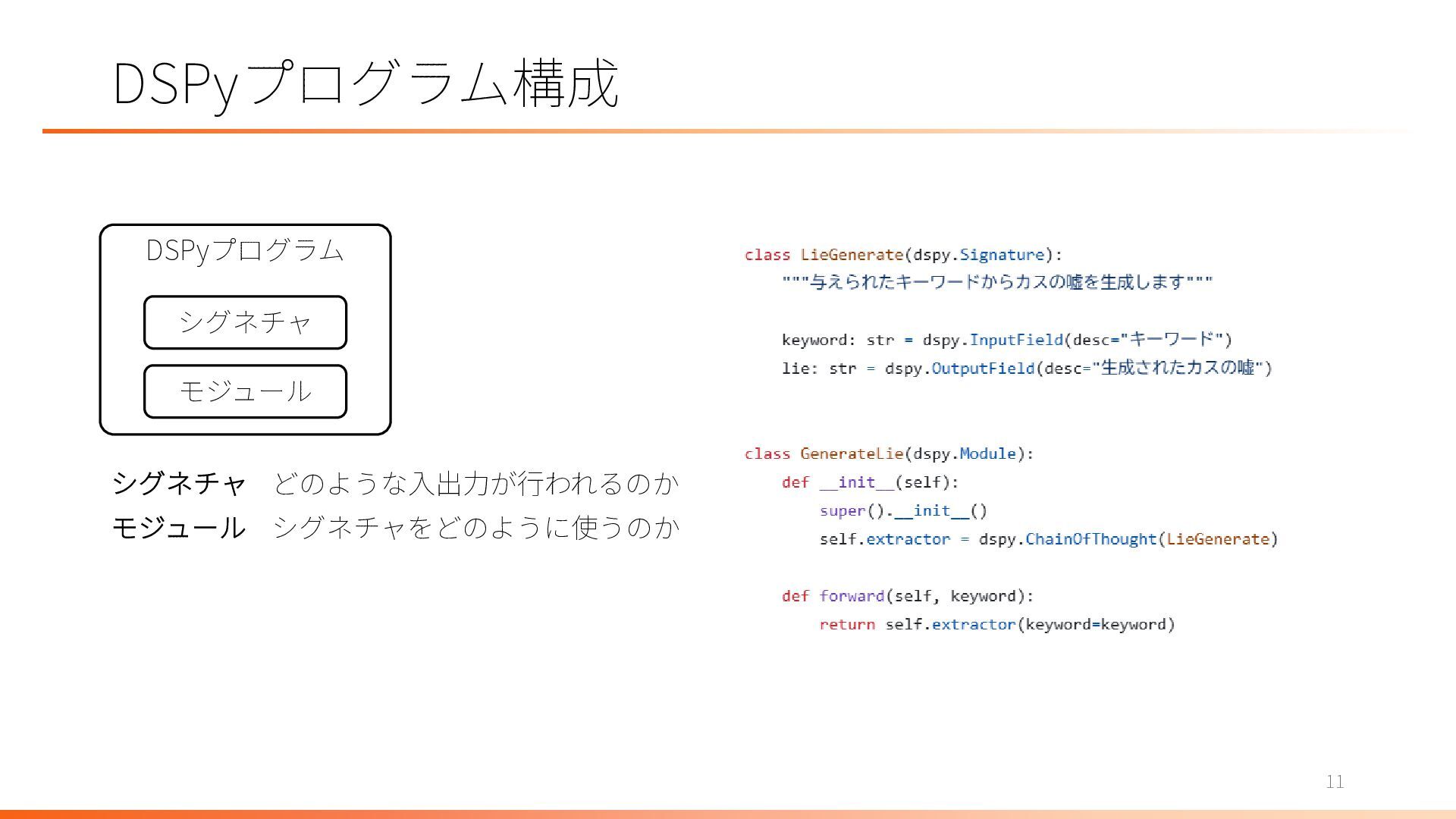Click the bold シグネチャ term label
This screenshot has width=1456, height=819.
[179, 483]
